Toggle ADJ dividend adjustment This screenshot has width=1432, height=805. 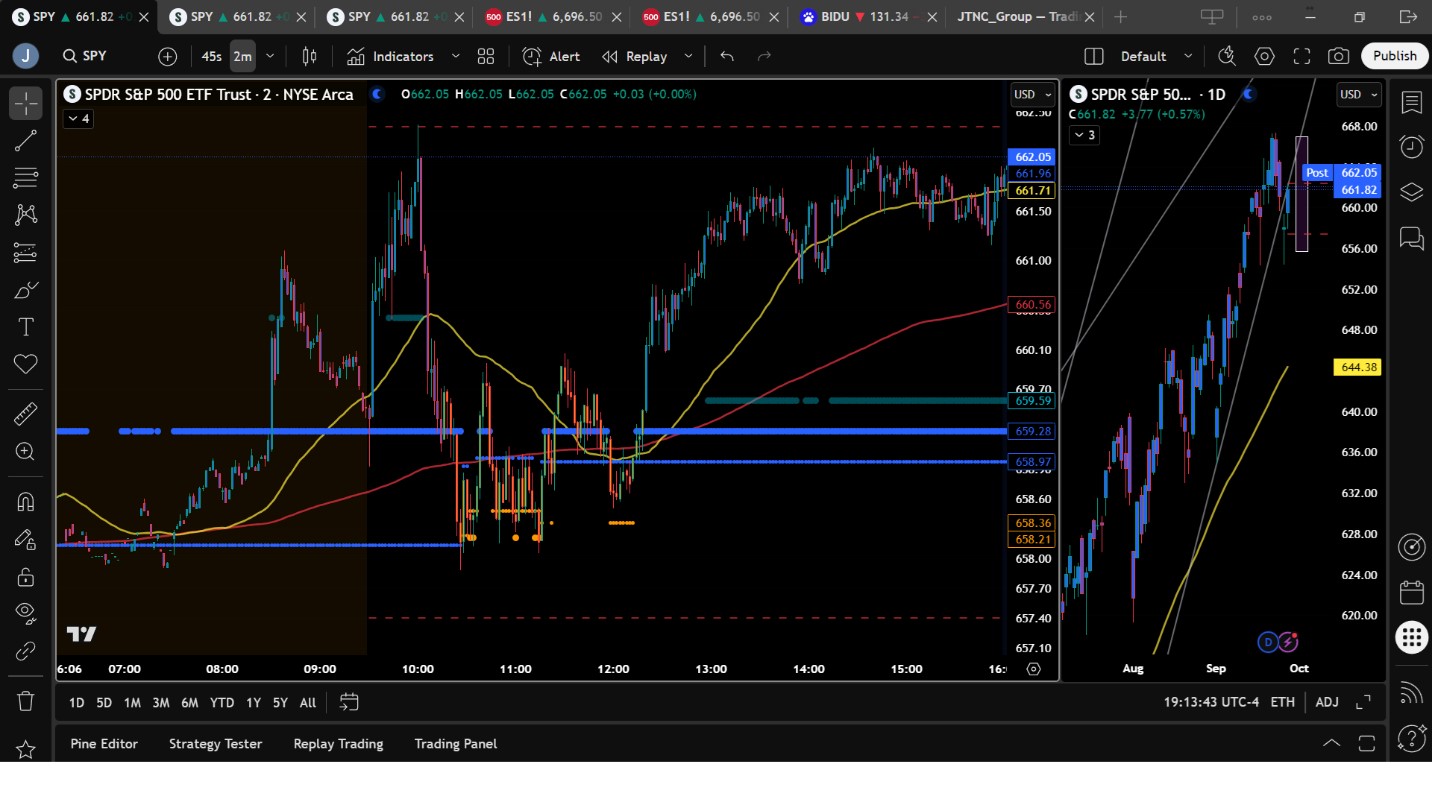[x=1327, y=702]
